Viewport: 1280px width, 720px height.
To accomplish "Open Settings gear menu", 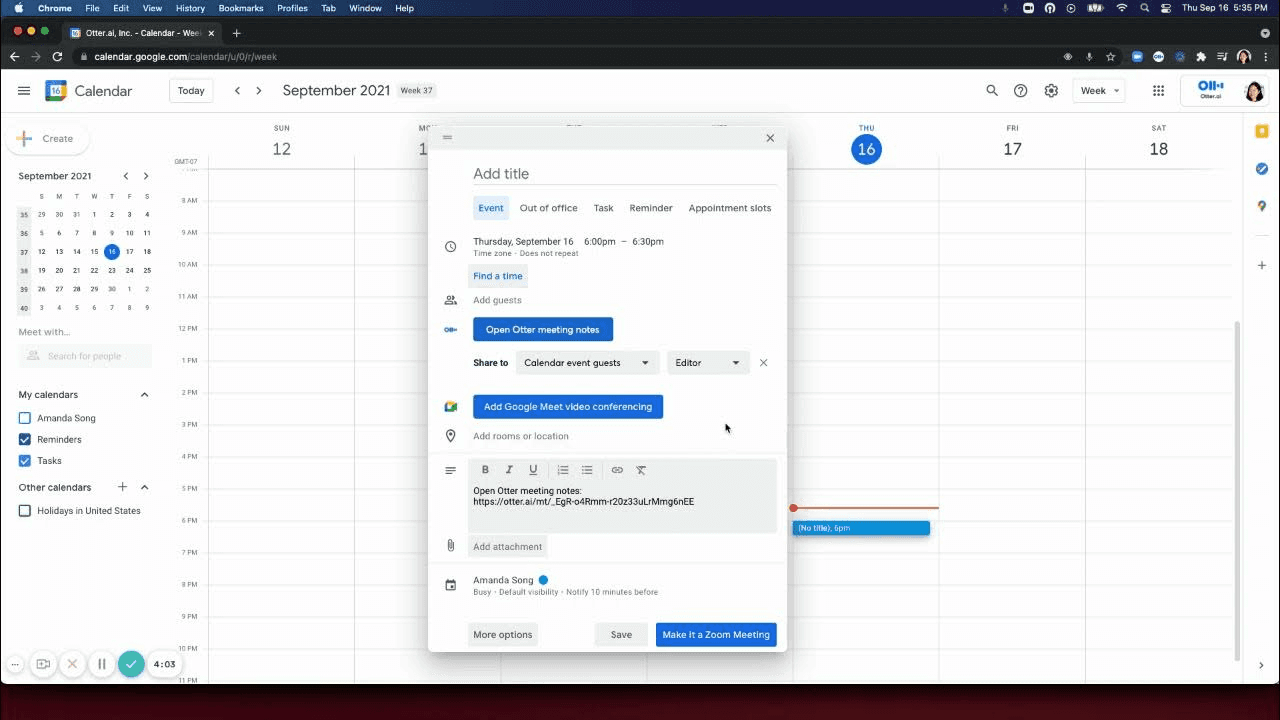I will pos(1051,90).
